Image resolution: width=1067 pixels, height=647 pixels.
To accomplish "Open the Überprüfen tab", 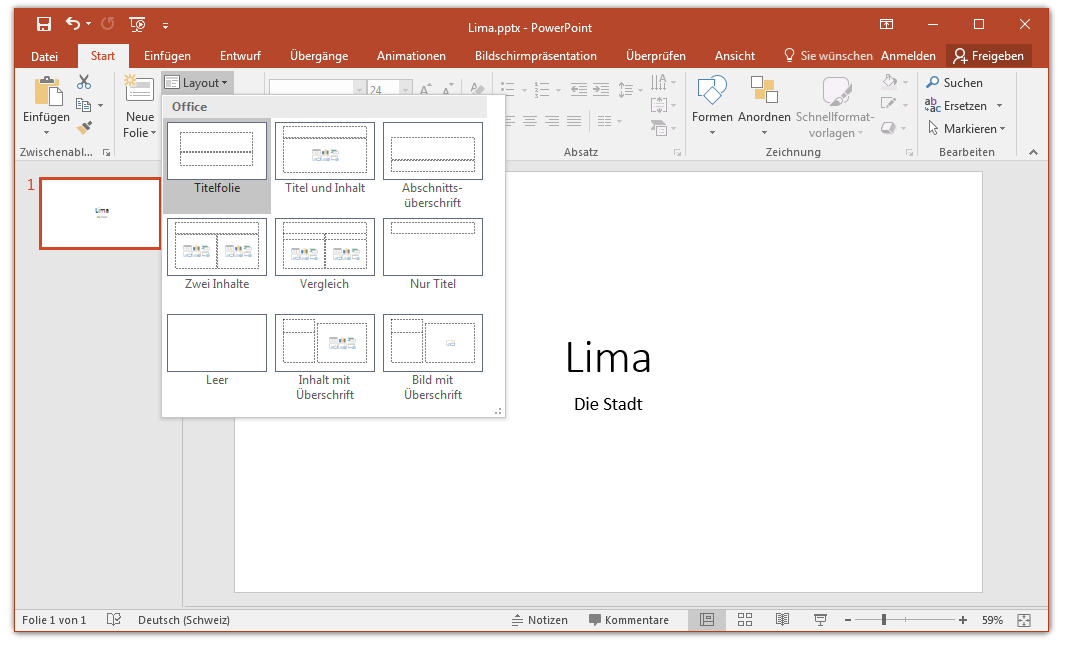I will tap(656, 56).
